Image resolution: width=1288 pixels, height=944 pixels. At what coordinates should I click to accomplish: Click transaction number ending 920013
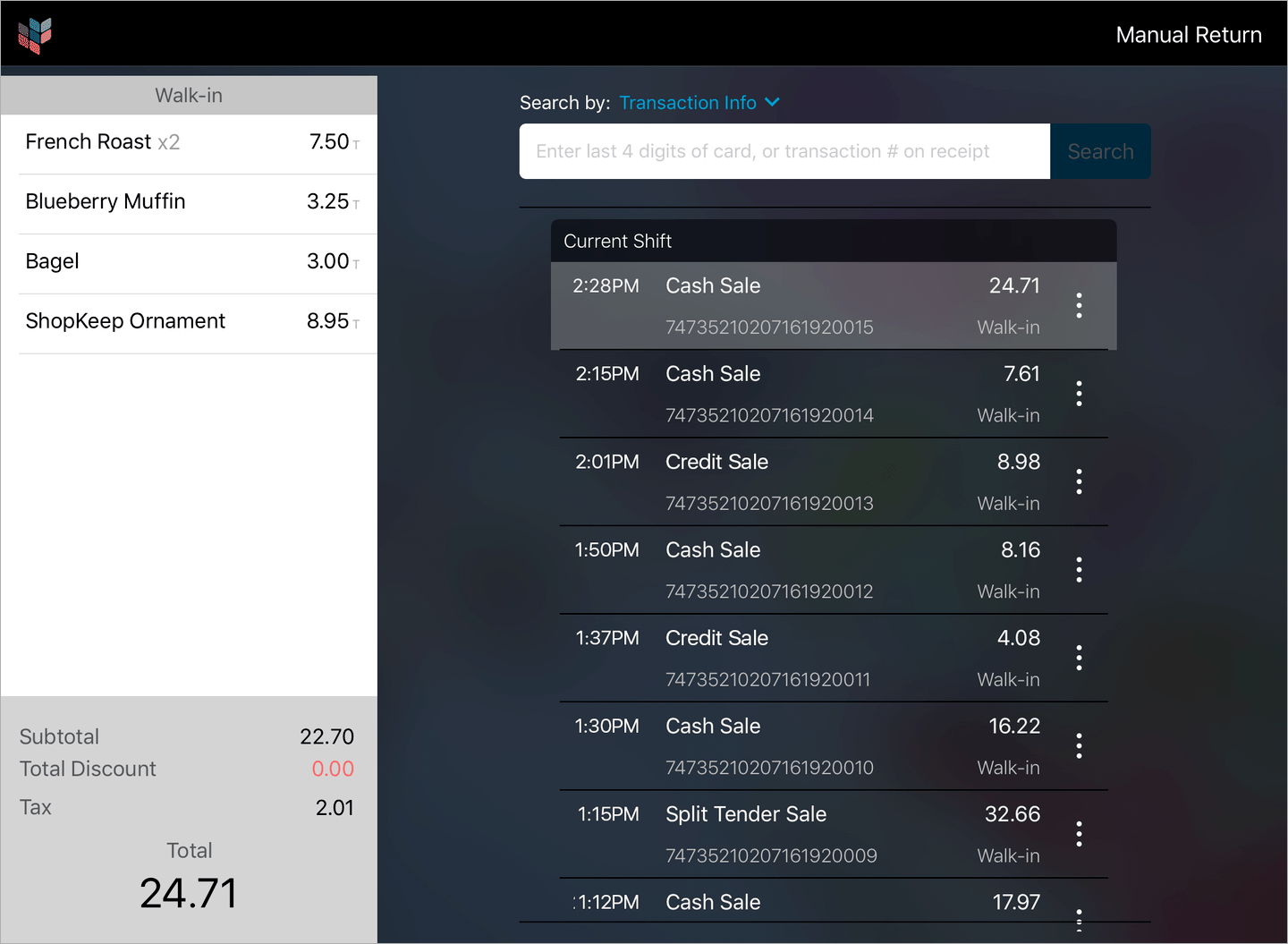pos(769,504)
